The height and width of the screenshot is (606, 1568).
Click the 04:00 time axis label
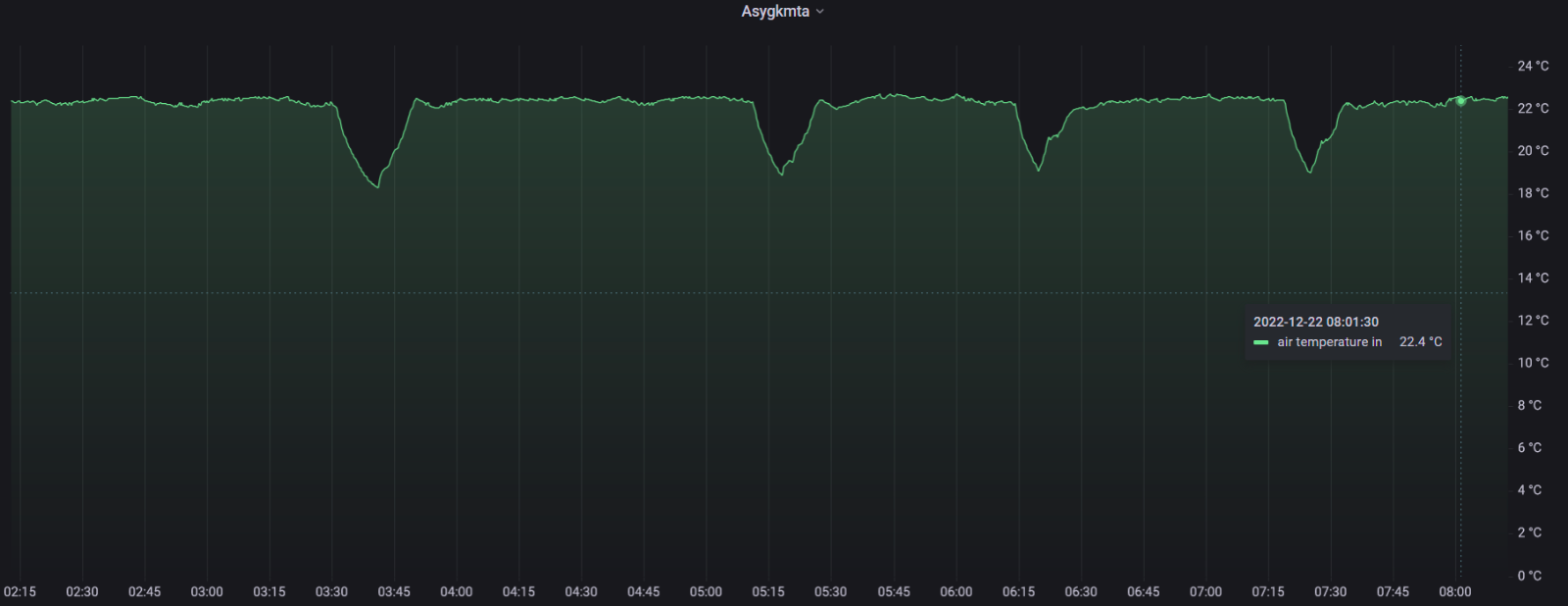click(x=457, y=591)
